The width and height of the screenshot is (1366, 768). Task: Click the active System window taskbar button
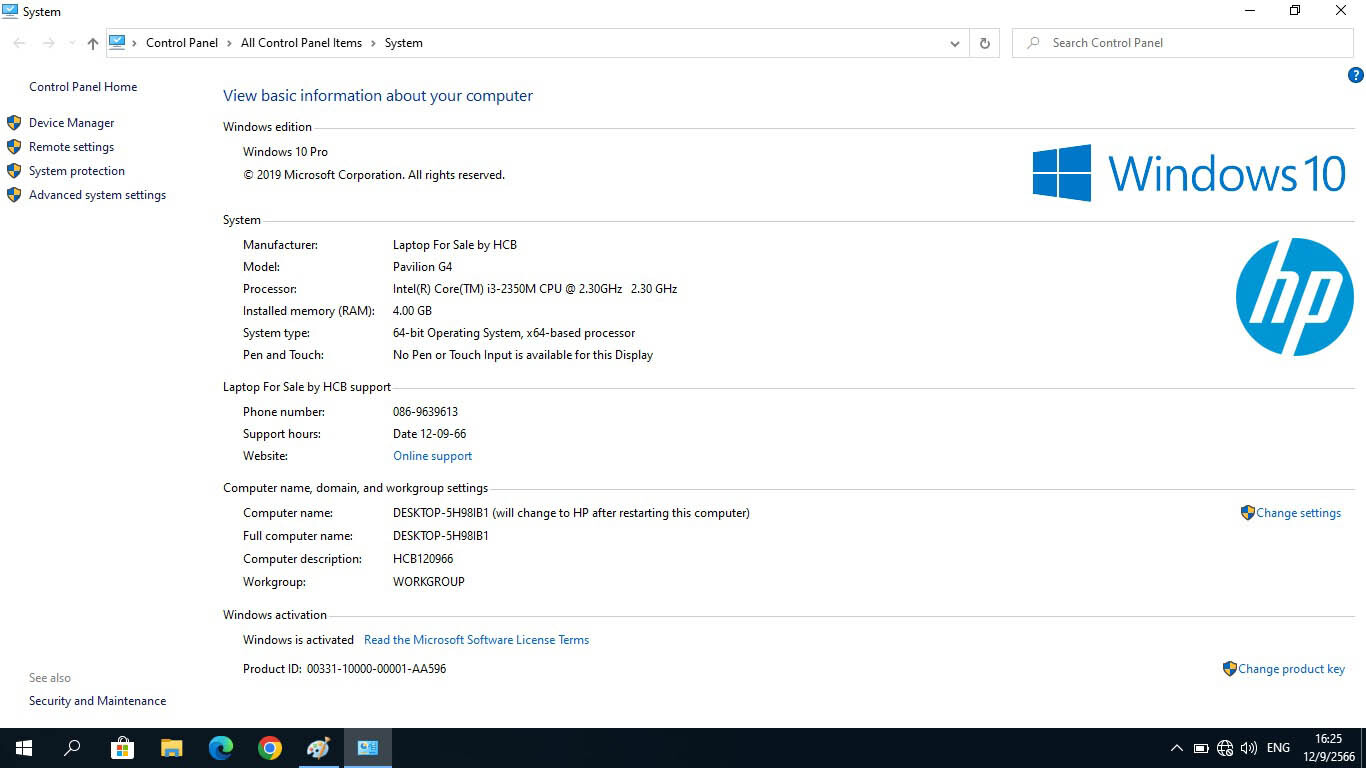368,748
